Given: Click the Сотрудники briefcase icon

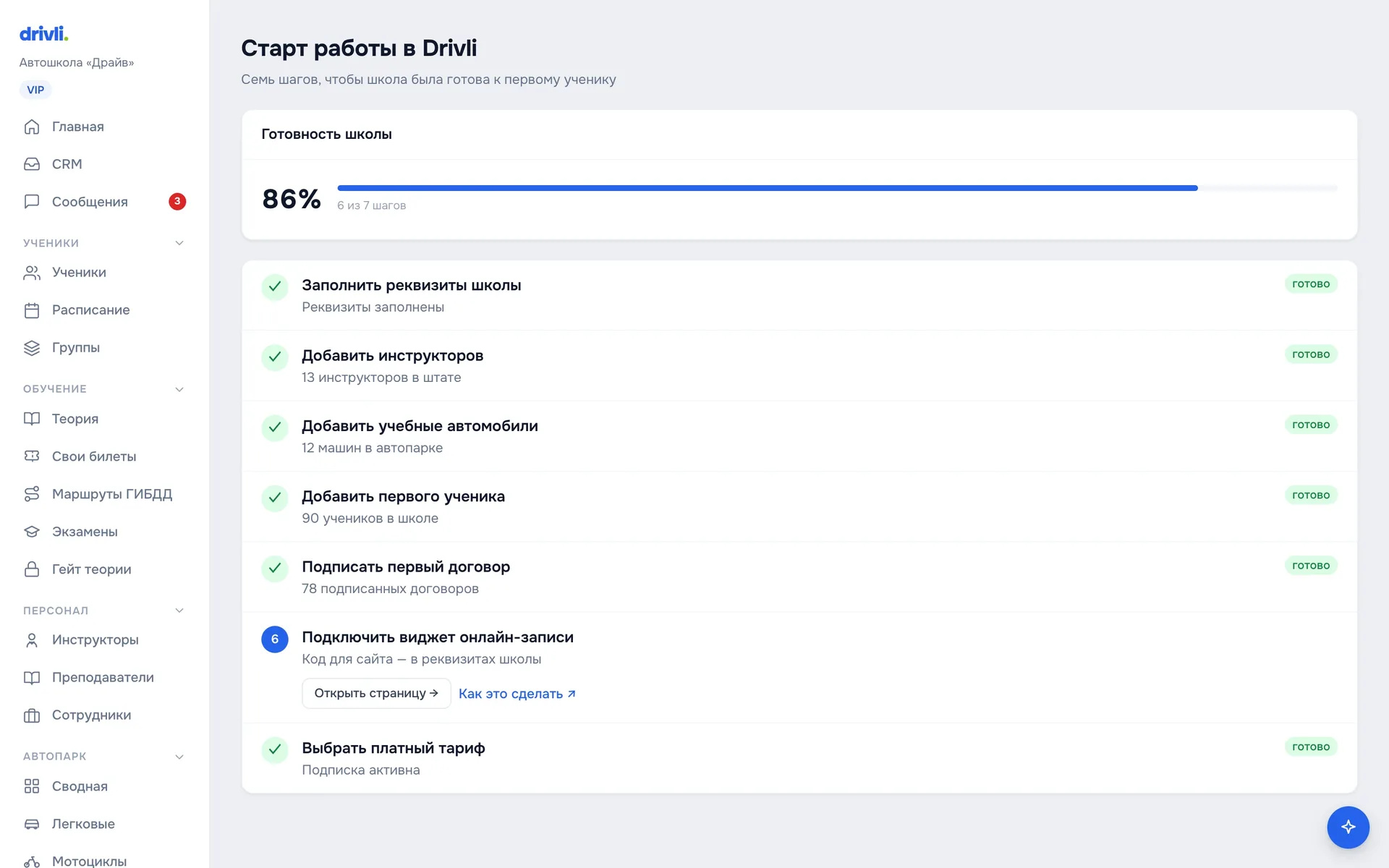Looking at the screenshot, I should point(32,715).
